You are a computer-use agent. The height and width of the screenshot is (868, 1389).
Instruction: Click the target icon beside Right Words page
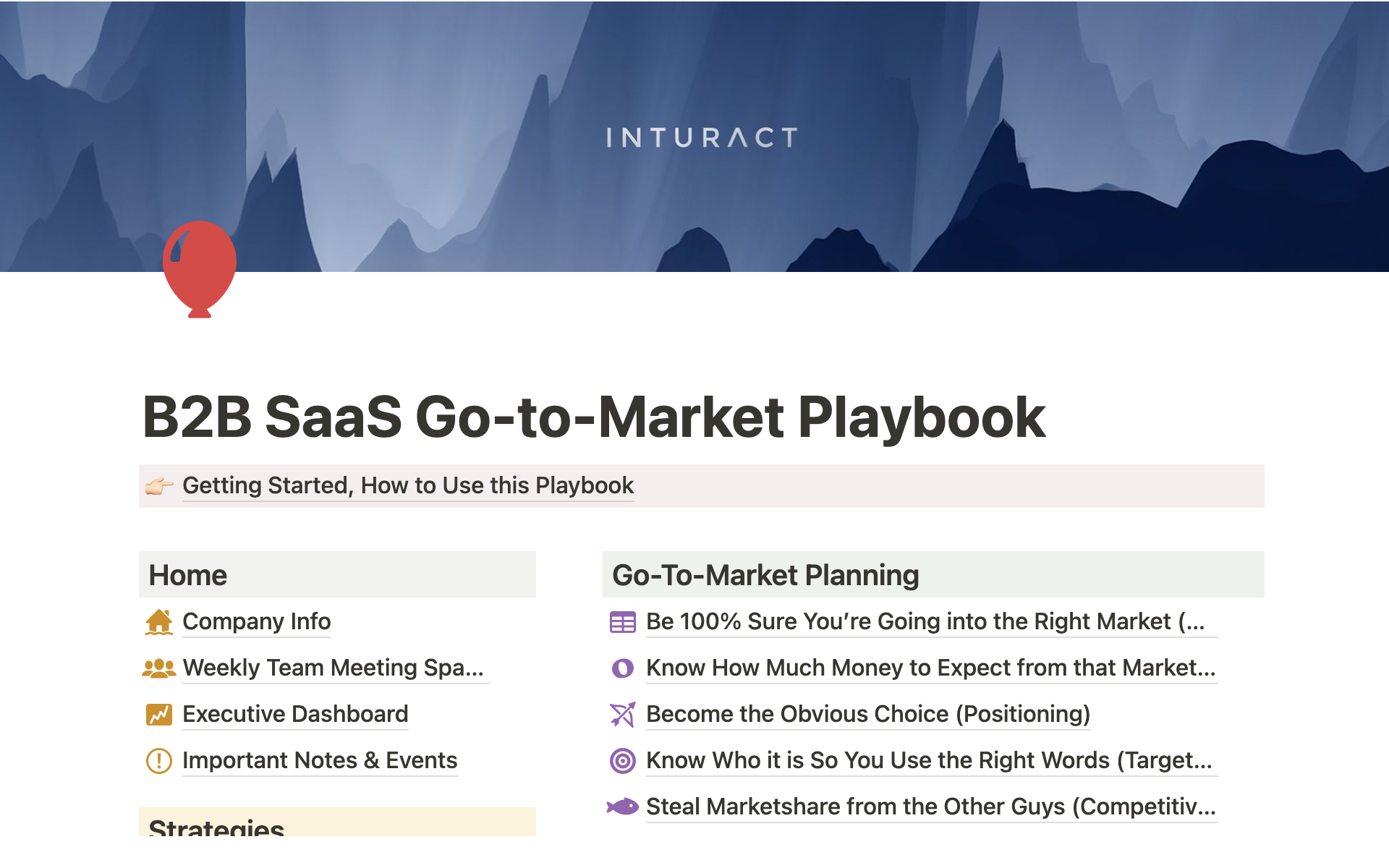point(623,761)
